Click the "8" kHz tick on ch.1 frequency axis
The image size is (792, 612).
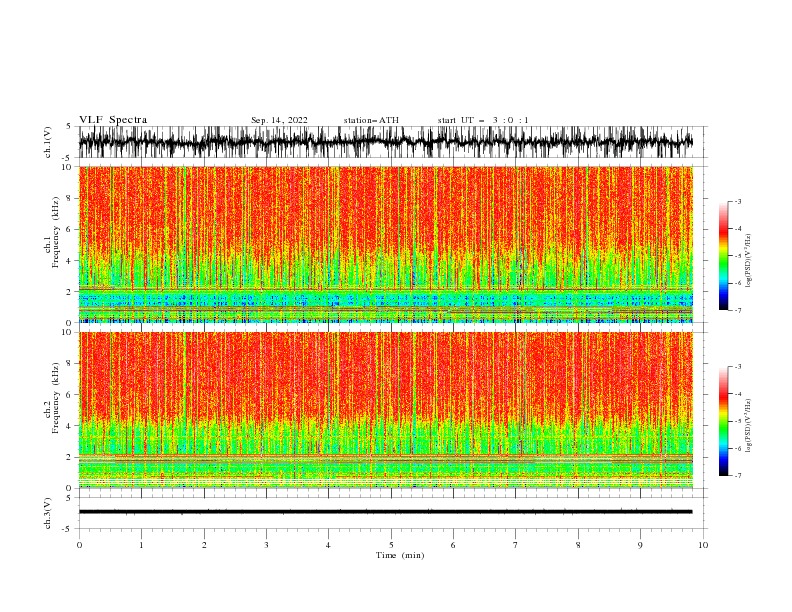click(x=70, y=198)
